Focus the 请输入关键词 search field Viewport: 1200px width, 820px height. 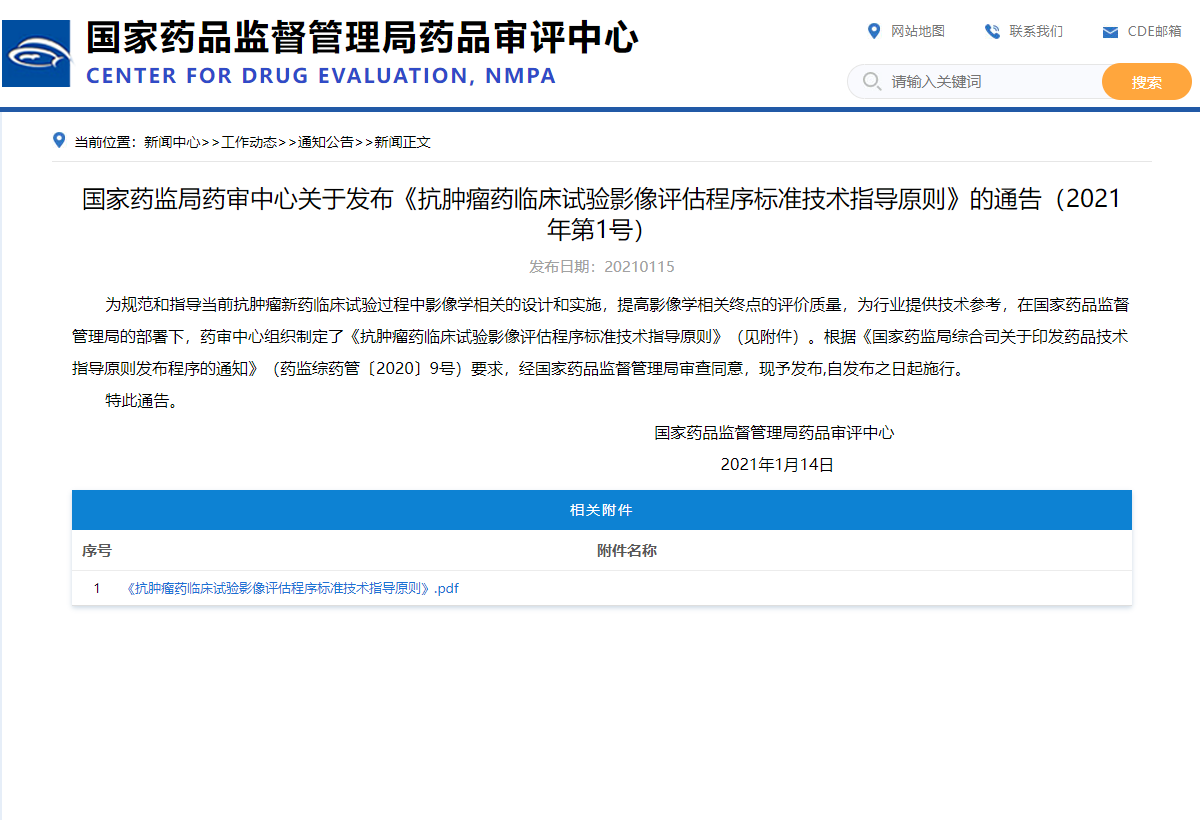(x=990, y=82)
